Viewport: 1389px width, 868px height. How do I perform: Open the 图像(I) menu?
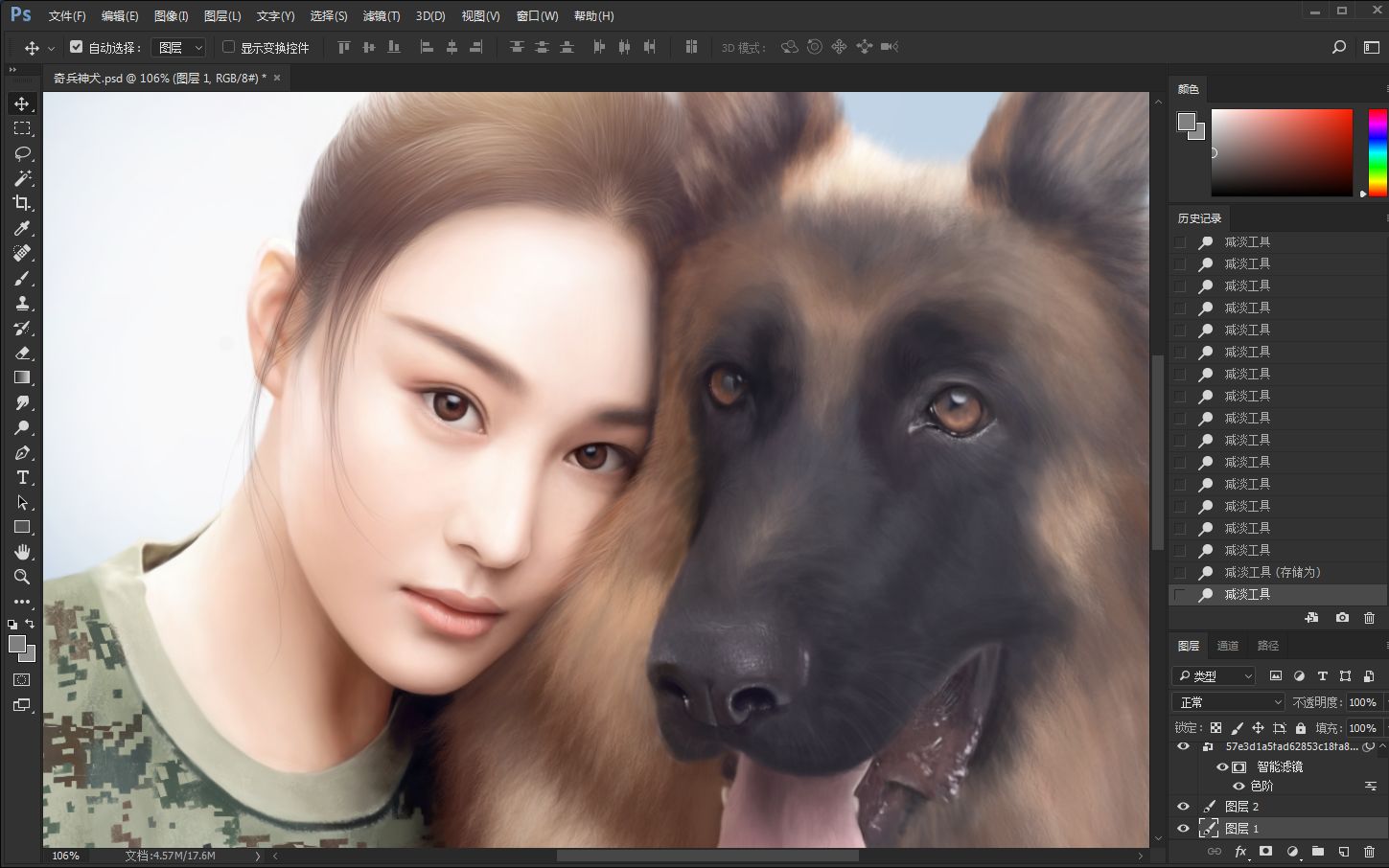click(x=172, y=16)
